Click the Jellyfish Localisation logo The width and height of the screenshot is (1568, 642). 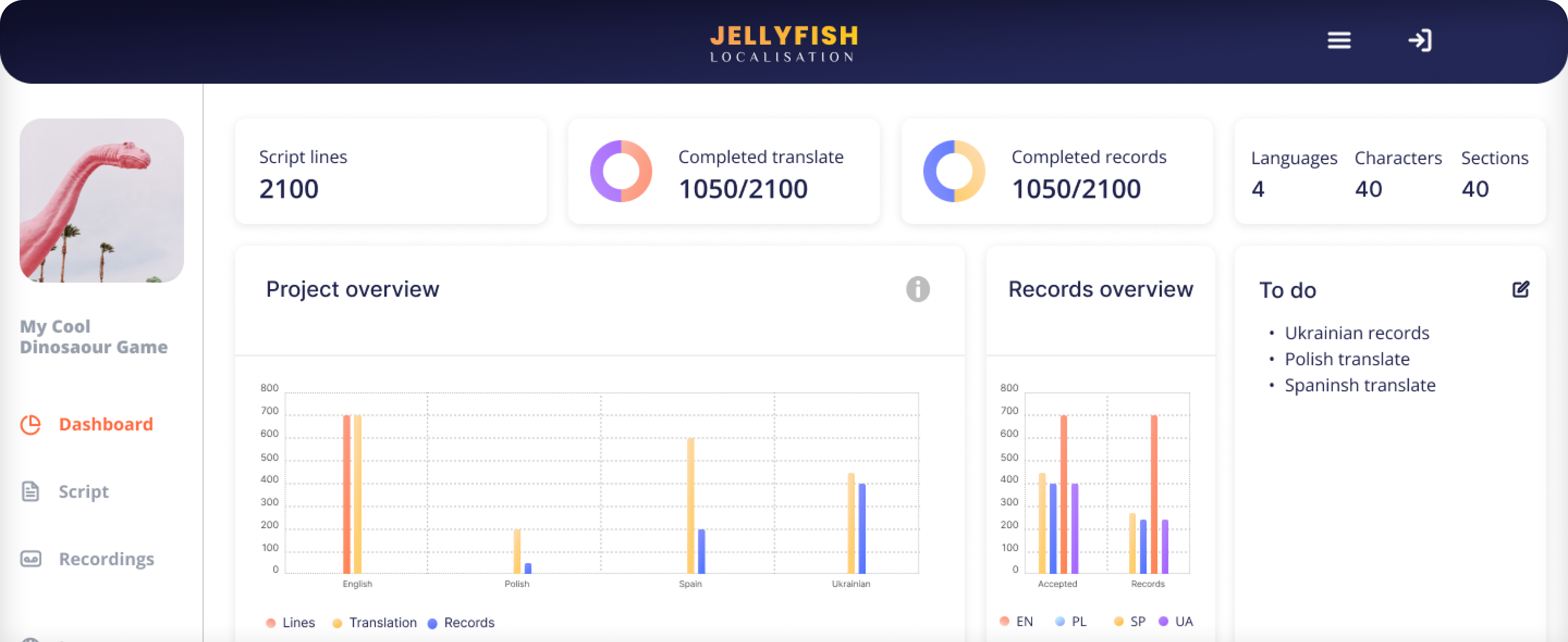783,43
